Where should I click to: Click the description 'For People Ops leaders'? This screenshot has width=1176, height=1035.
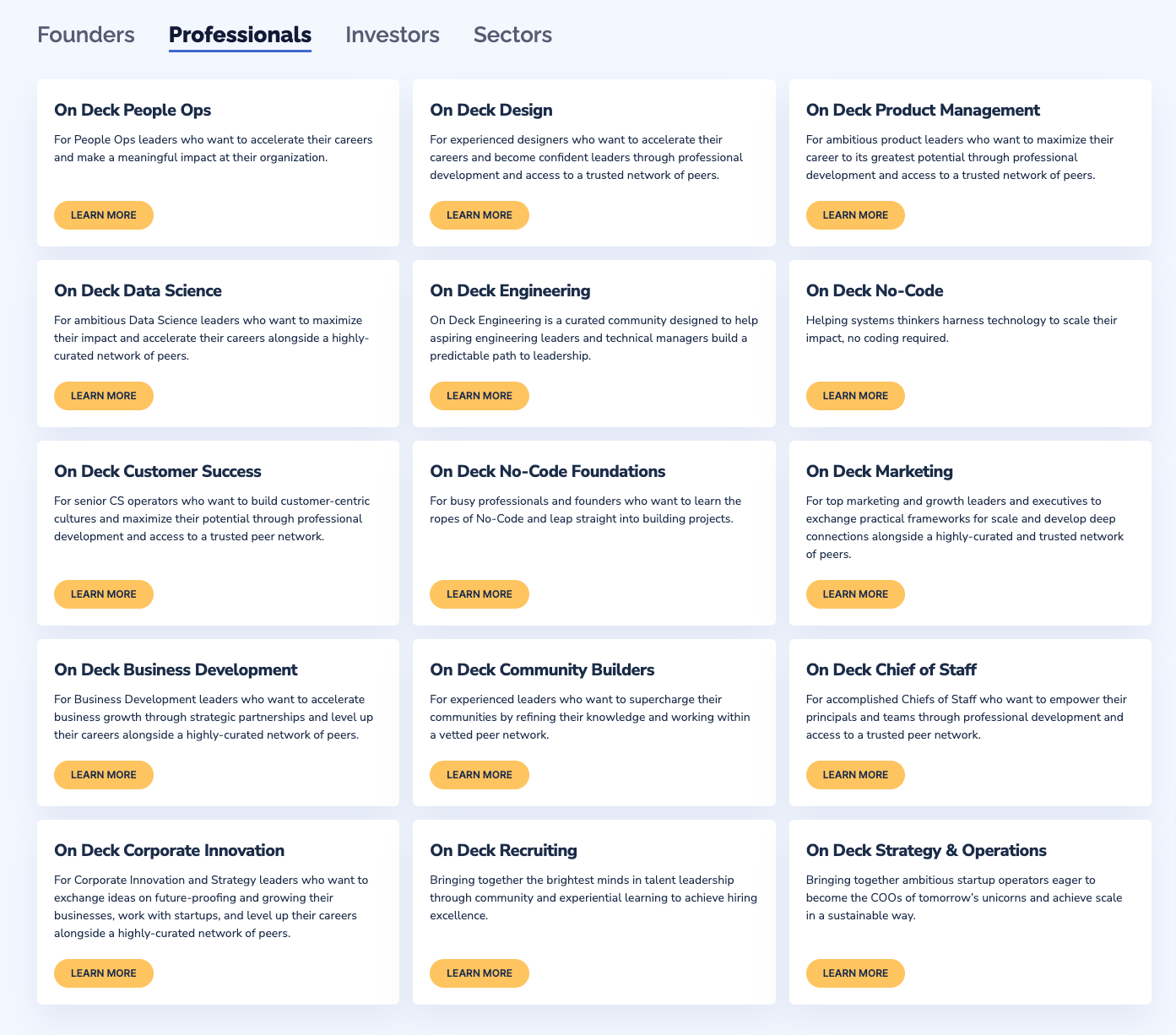[214, 149]
